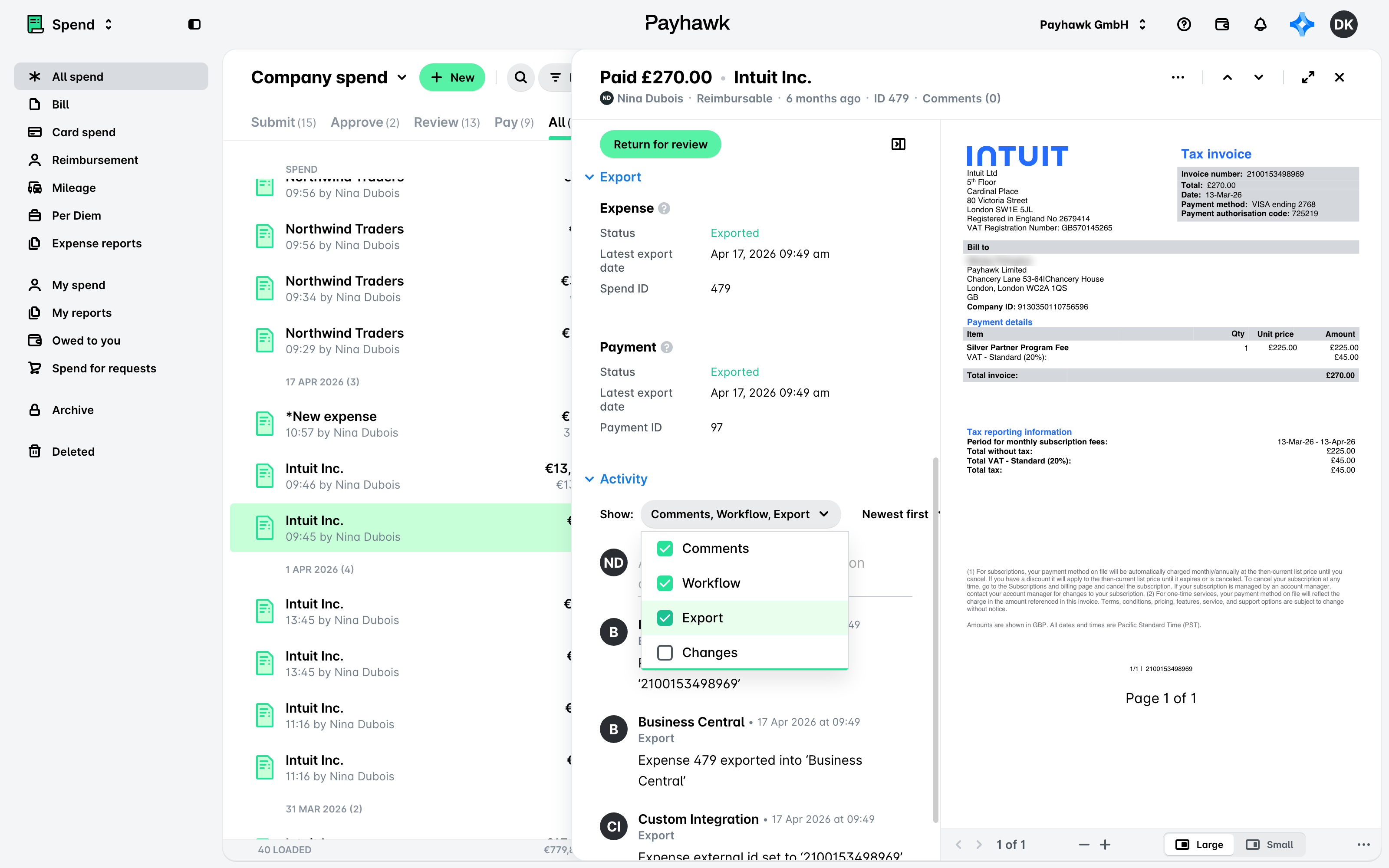The width and height of the screenshot is (1389, 868).
Task: Switch to the Submit tab
Action: pos(283,122)
